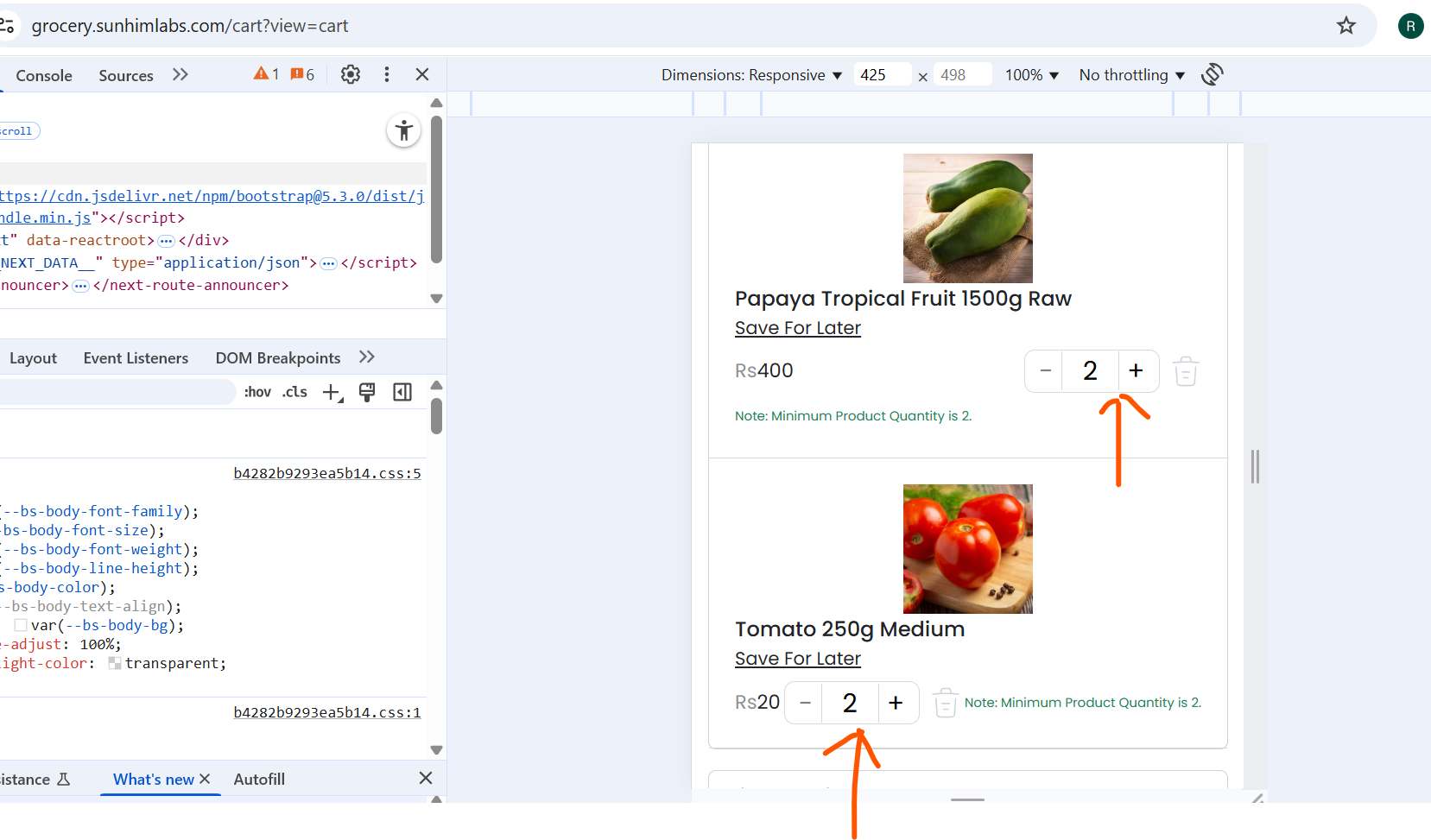Open the Dimensions Responsive dropdown
The width and height of the screenshot is (1431, 840).
[751, 75]
